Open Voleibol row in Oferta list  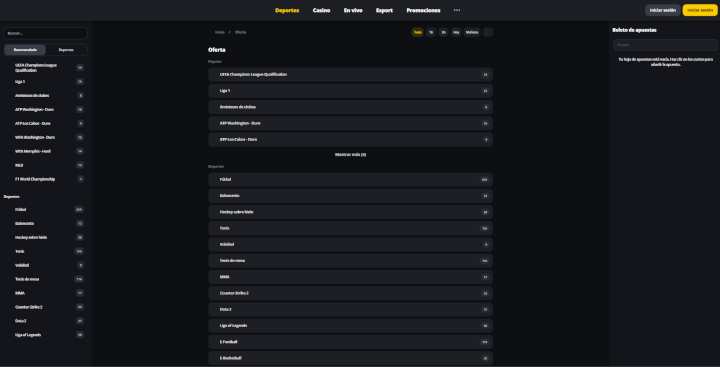[350, 244]
